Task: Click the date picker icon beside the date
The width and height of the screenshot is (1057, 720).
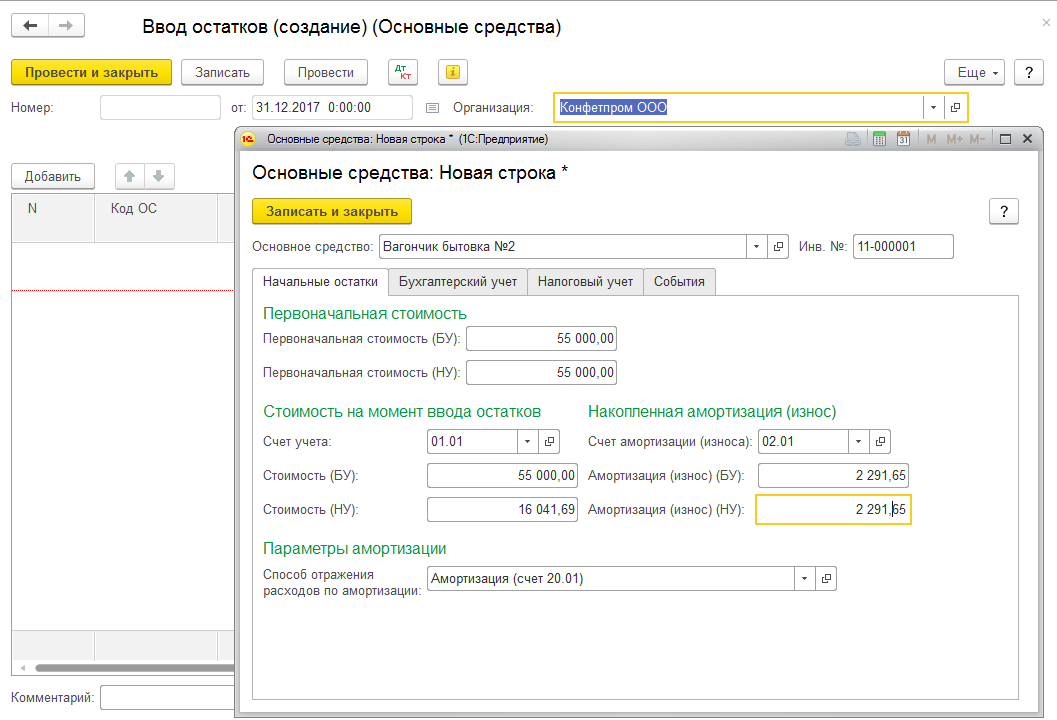Action: point(432,108)
